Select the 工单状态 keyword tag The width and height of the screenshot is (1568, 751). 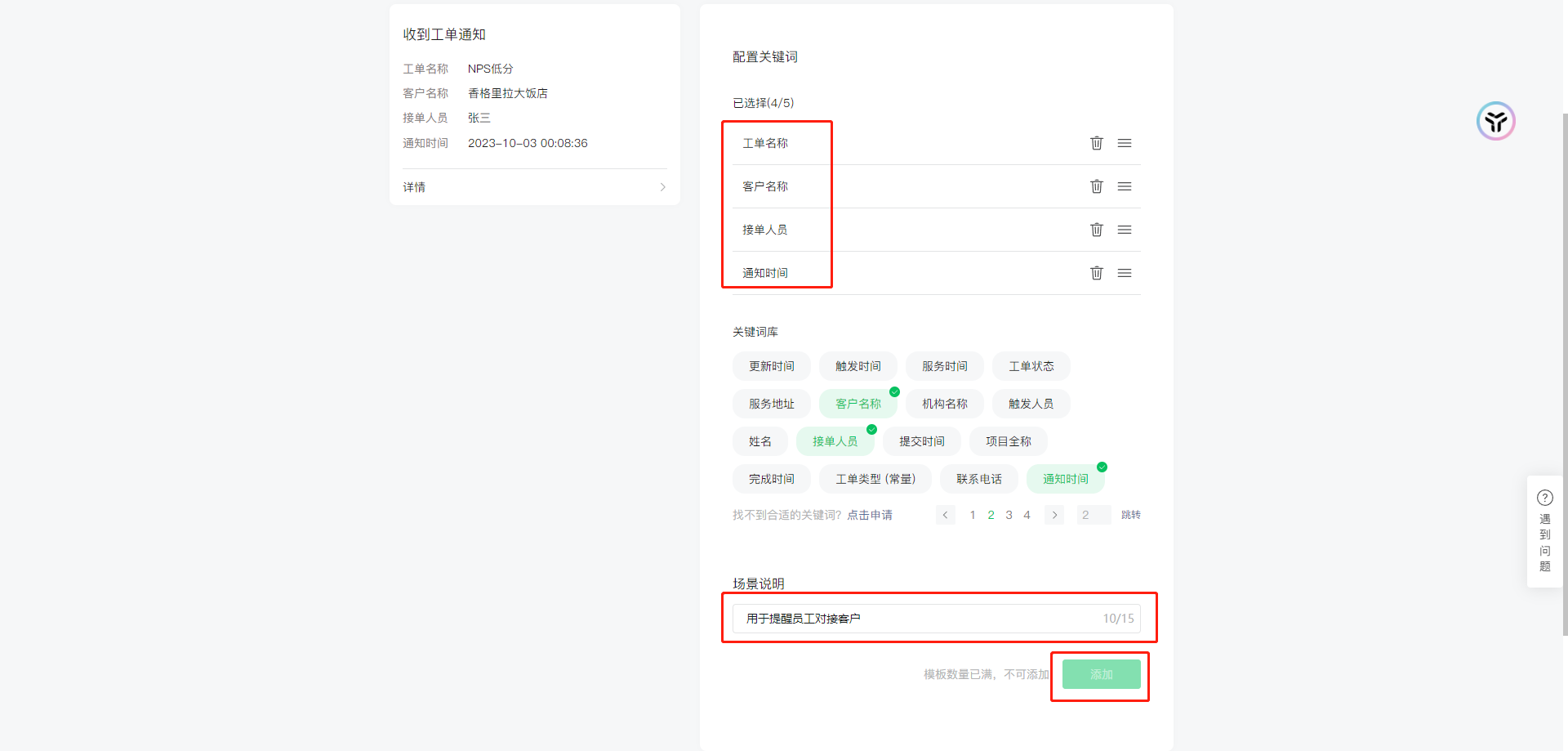pos(1031,366)
